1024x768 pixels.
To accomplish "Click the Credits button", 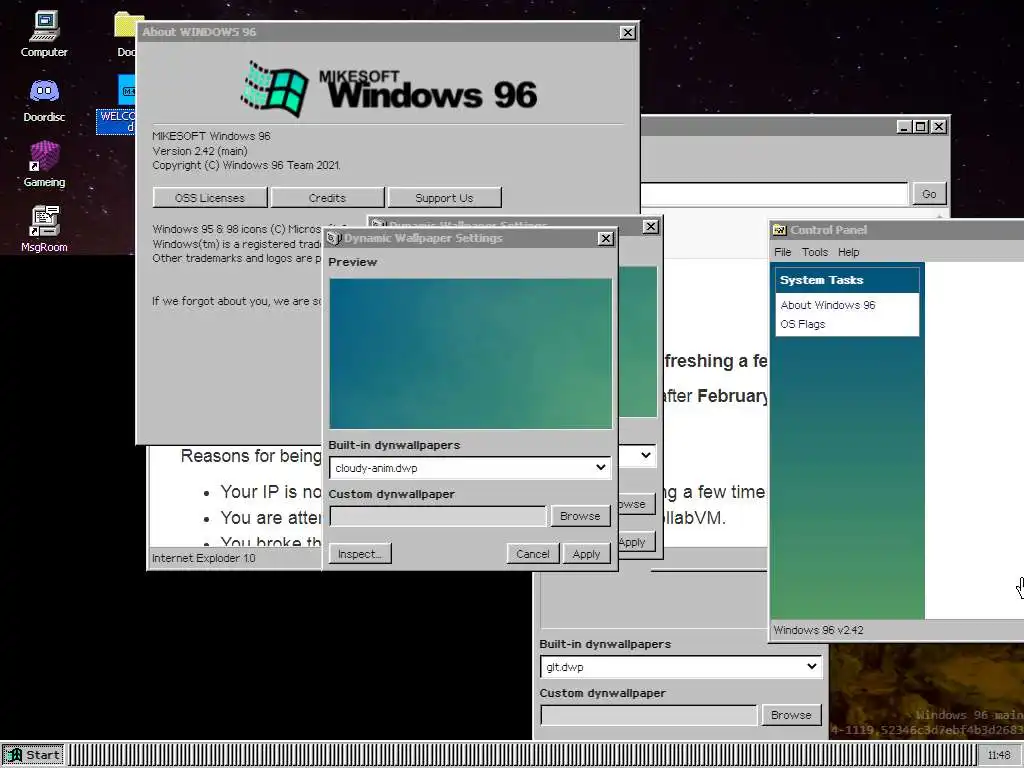I will pyautogui.click(x=327, y=197).
